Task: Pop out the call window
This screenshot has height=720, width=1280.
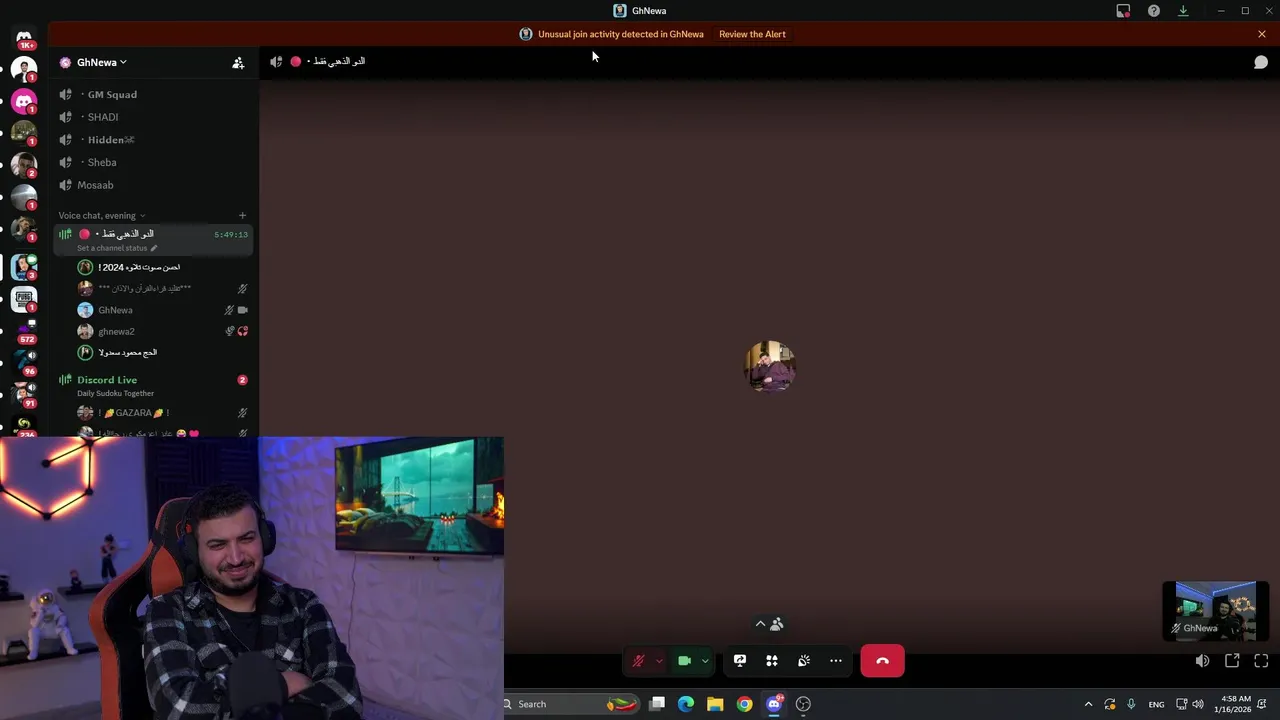Action: click(1232, 661)
